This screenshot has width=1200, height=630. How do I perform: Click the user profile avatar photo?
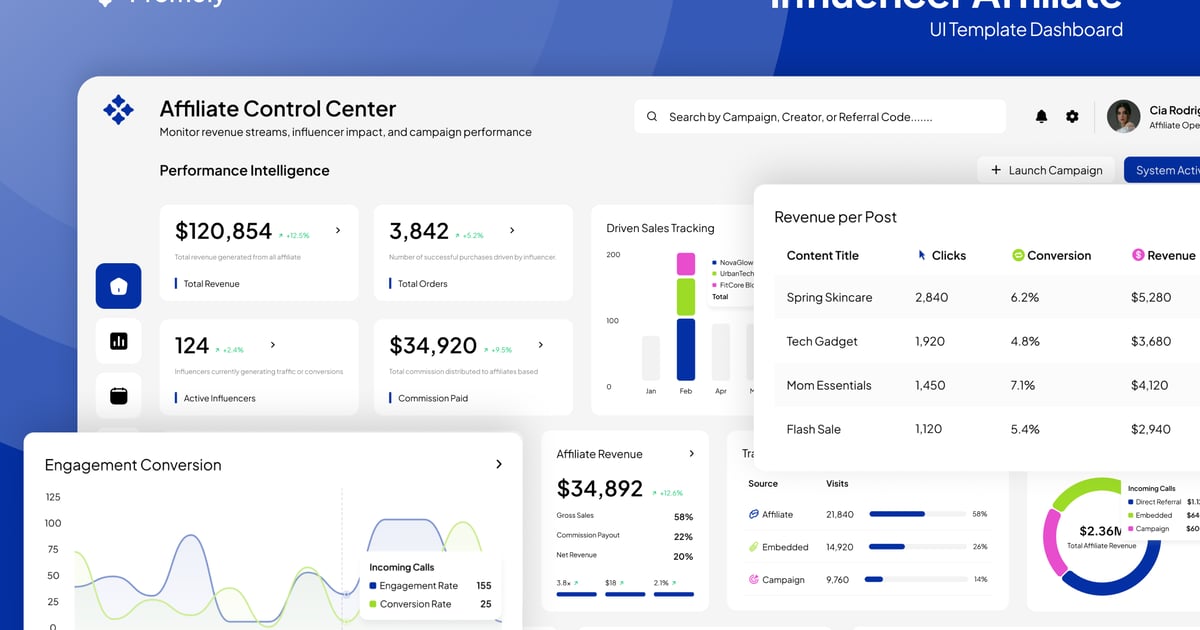point(1123,117)
